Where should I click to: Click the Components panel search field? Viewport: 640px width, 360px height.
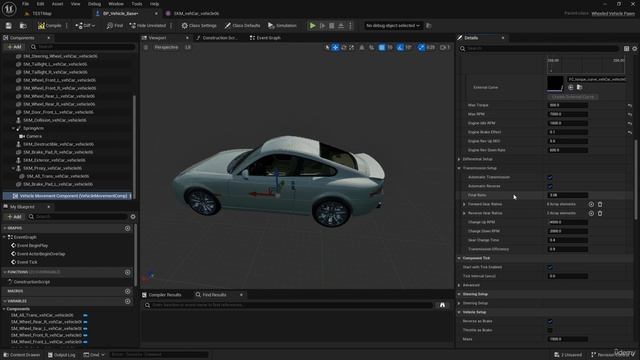tap(82, 47)
